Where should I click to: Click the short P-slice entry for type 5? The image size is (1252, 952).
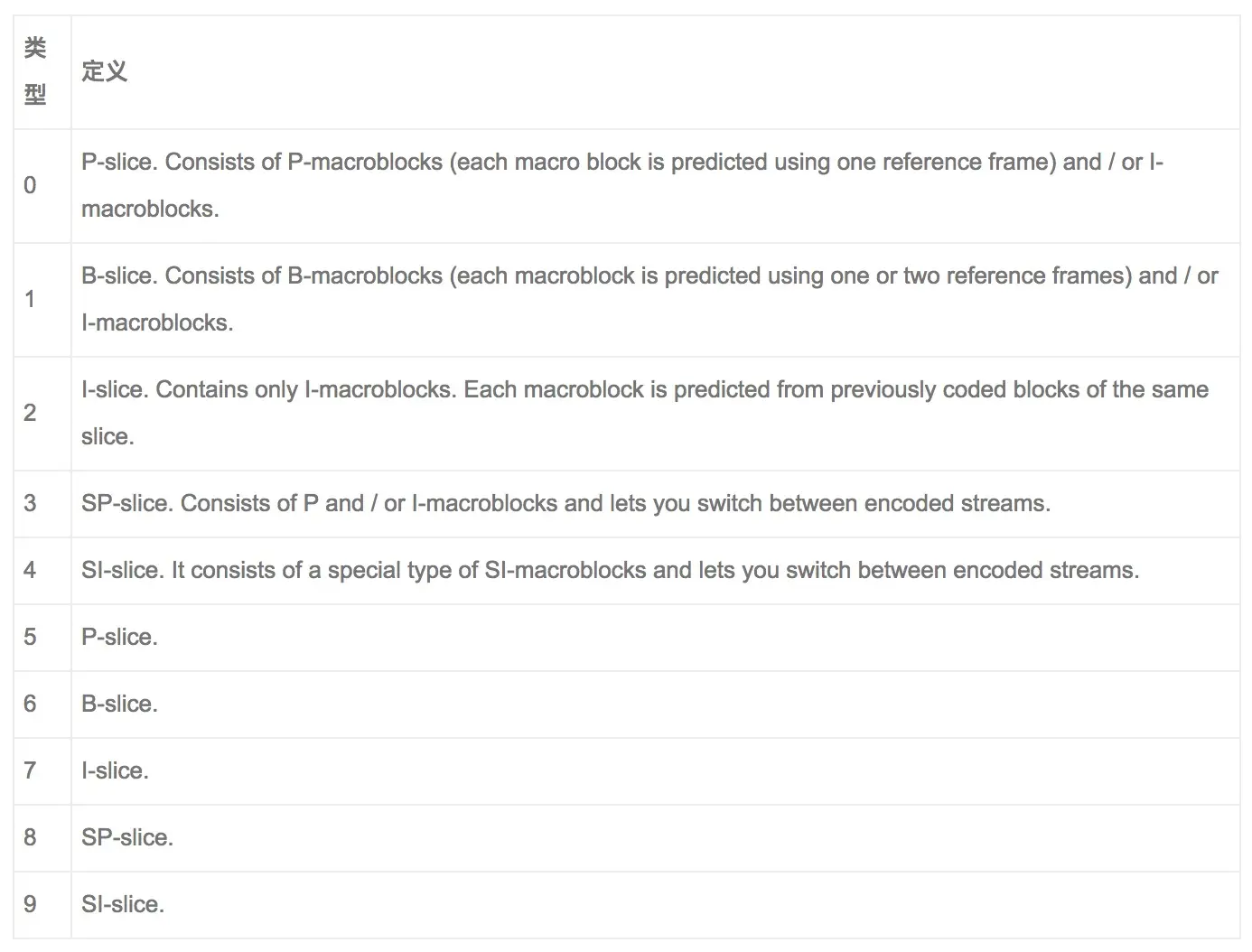(x=119, y=637)
